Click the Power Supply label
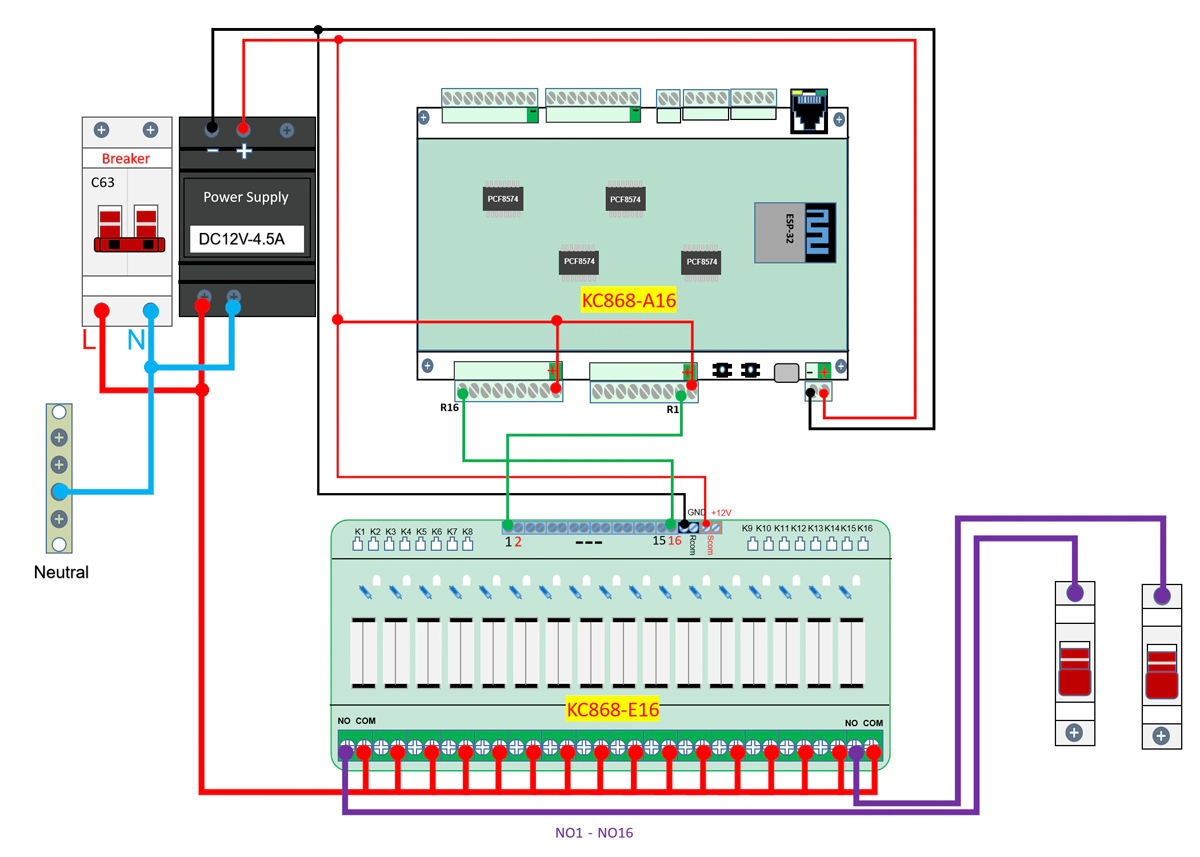1200x857 pixels. (x=246, y=197)
